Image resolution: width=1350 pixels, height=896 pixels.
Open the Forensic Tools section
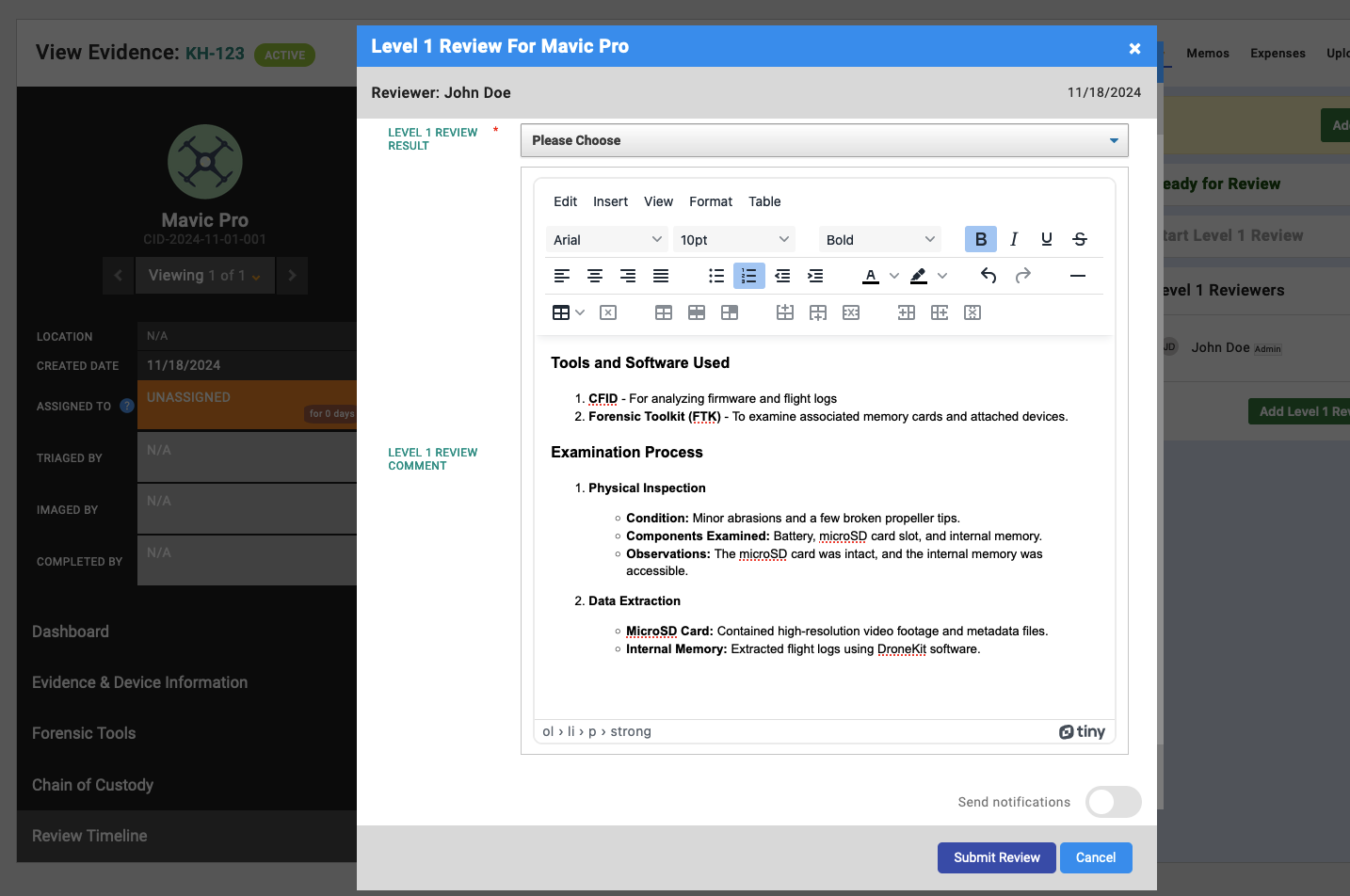tap(84, 733)
